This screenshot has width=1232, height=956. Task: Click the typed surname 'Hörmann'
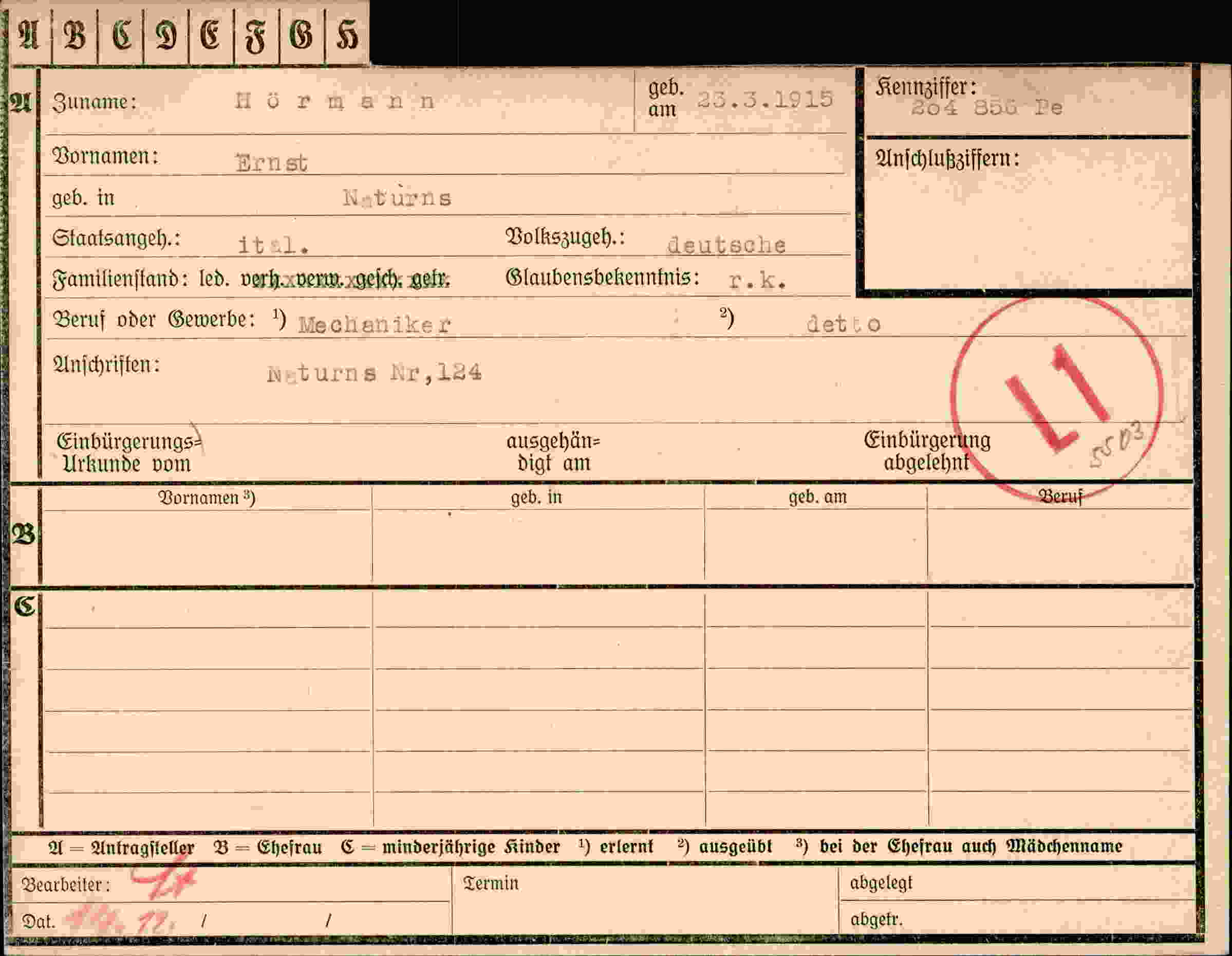point(335,102)
